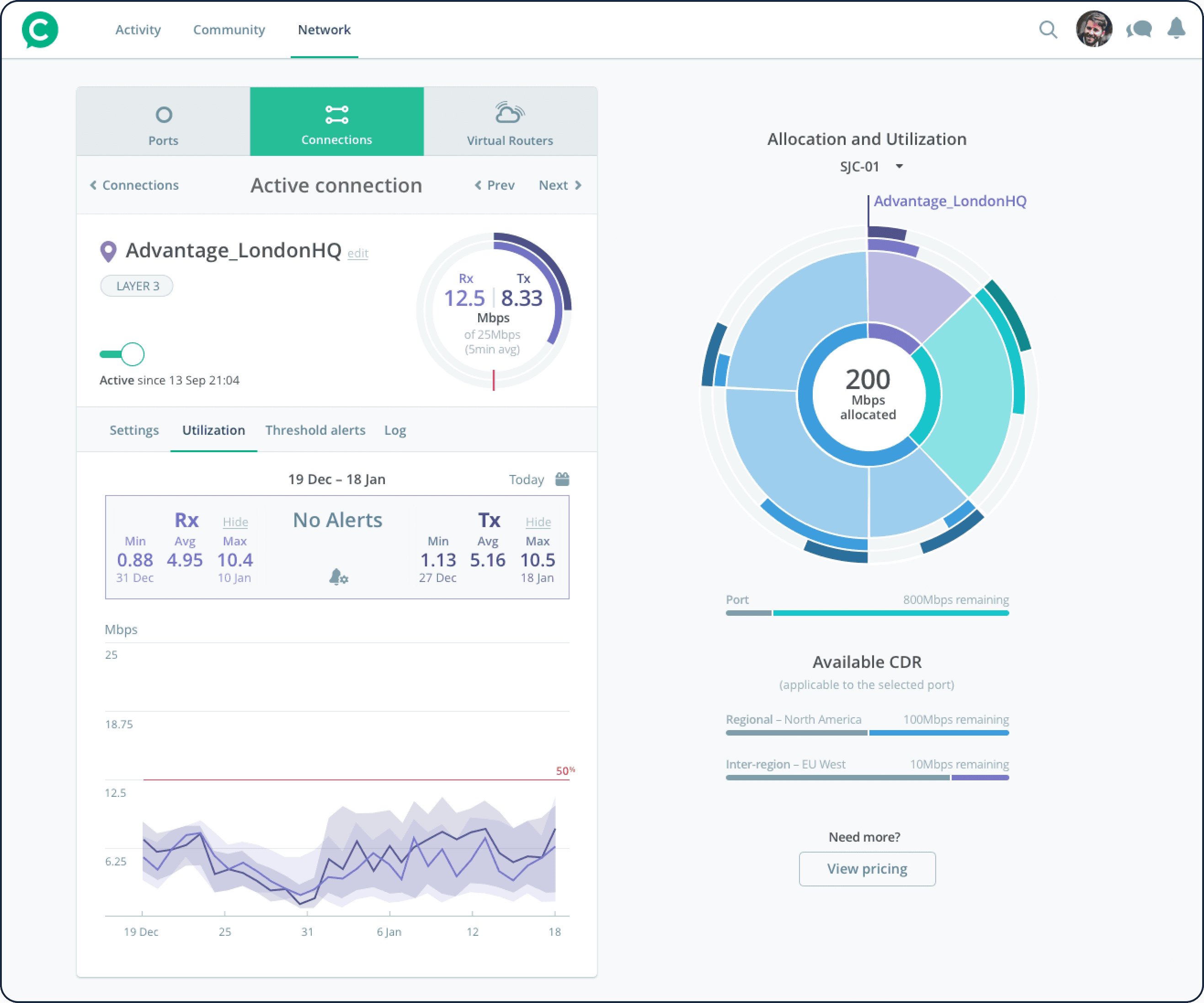This screenshot has height=1003, width=1204.
Task: Open the Log sub-tab
Action: tap(395, 430)
